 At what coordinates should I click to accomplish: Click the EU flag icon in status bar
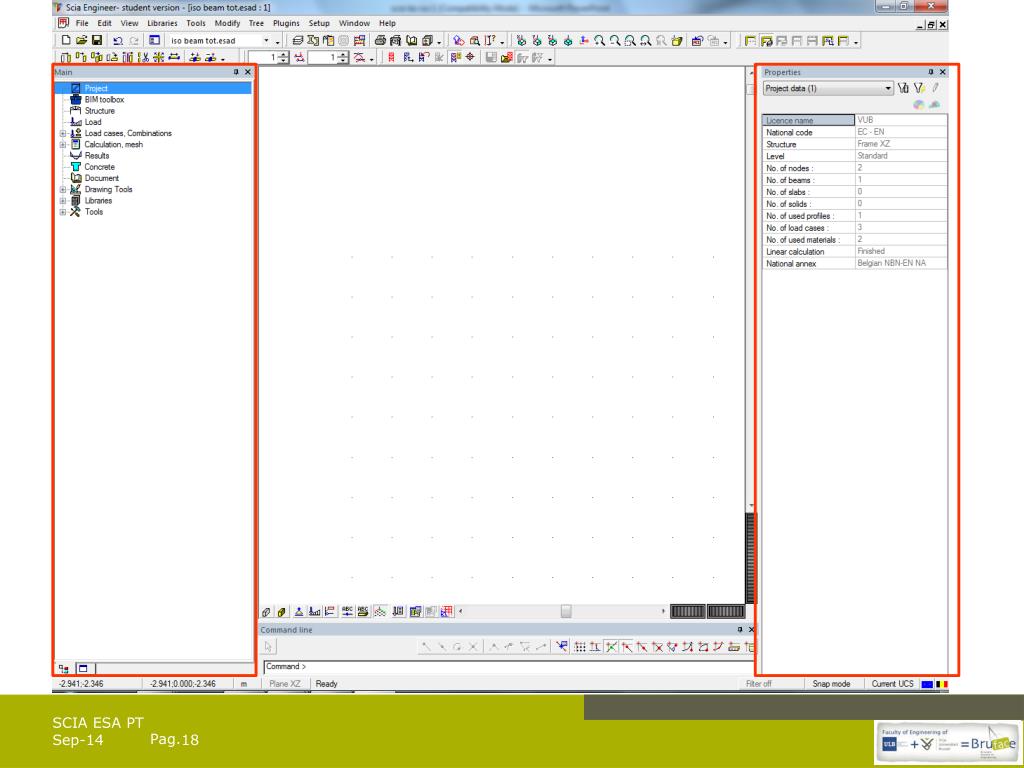927,684
